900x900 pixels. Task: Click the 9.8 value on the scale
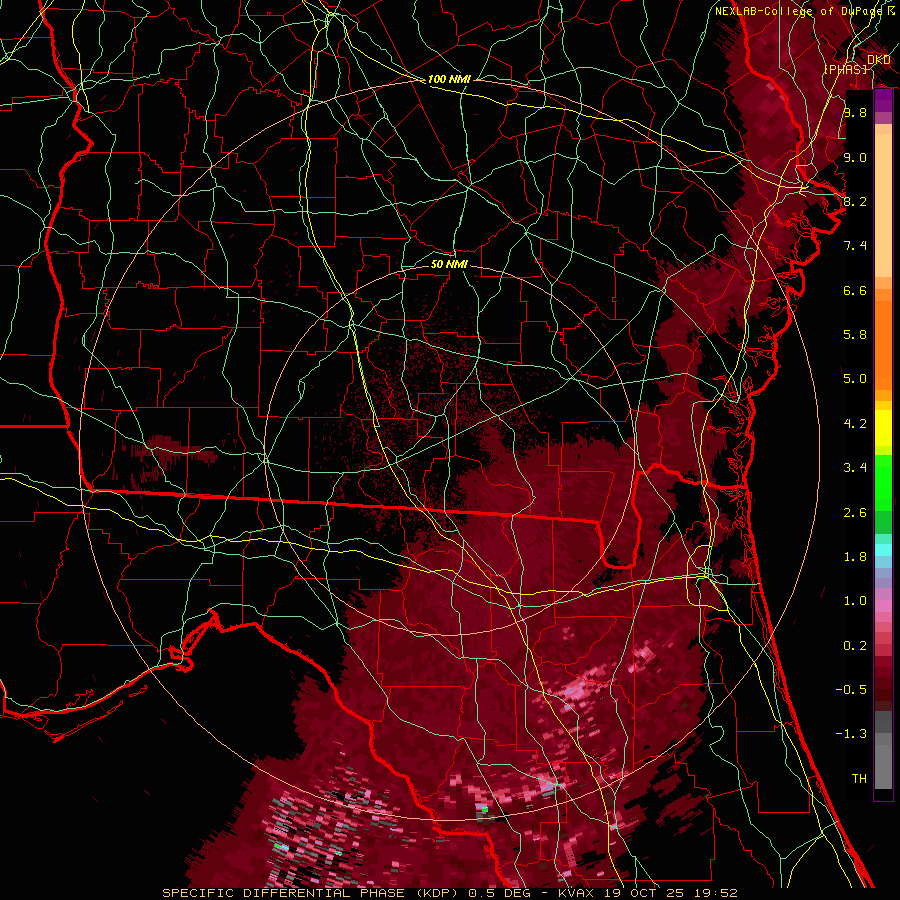(x=855, y=112)
